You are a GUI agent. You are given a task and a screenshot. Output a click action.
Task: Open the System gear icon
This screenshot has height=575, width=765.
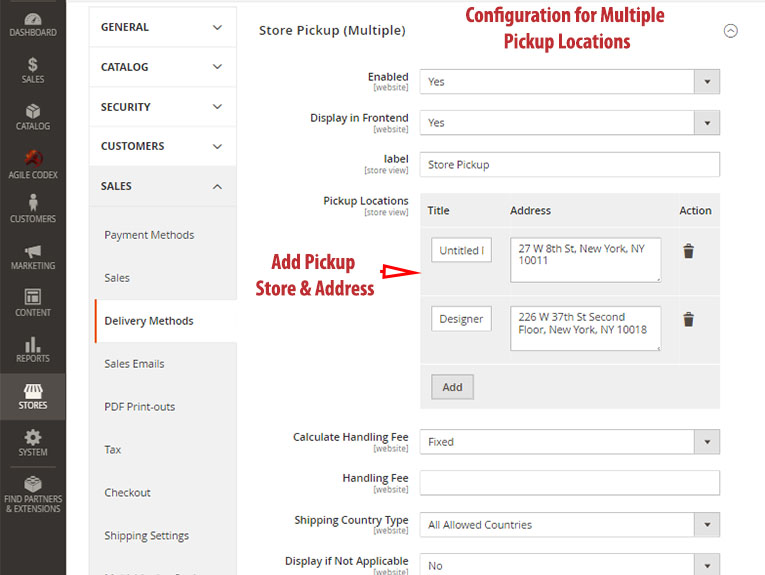click(x=33, y=442)
